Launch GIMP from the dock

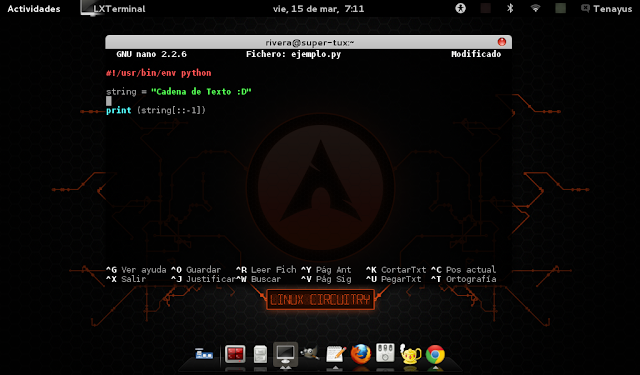click(310, 353)
